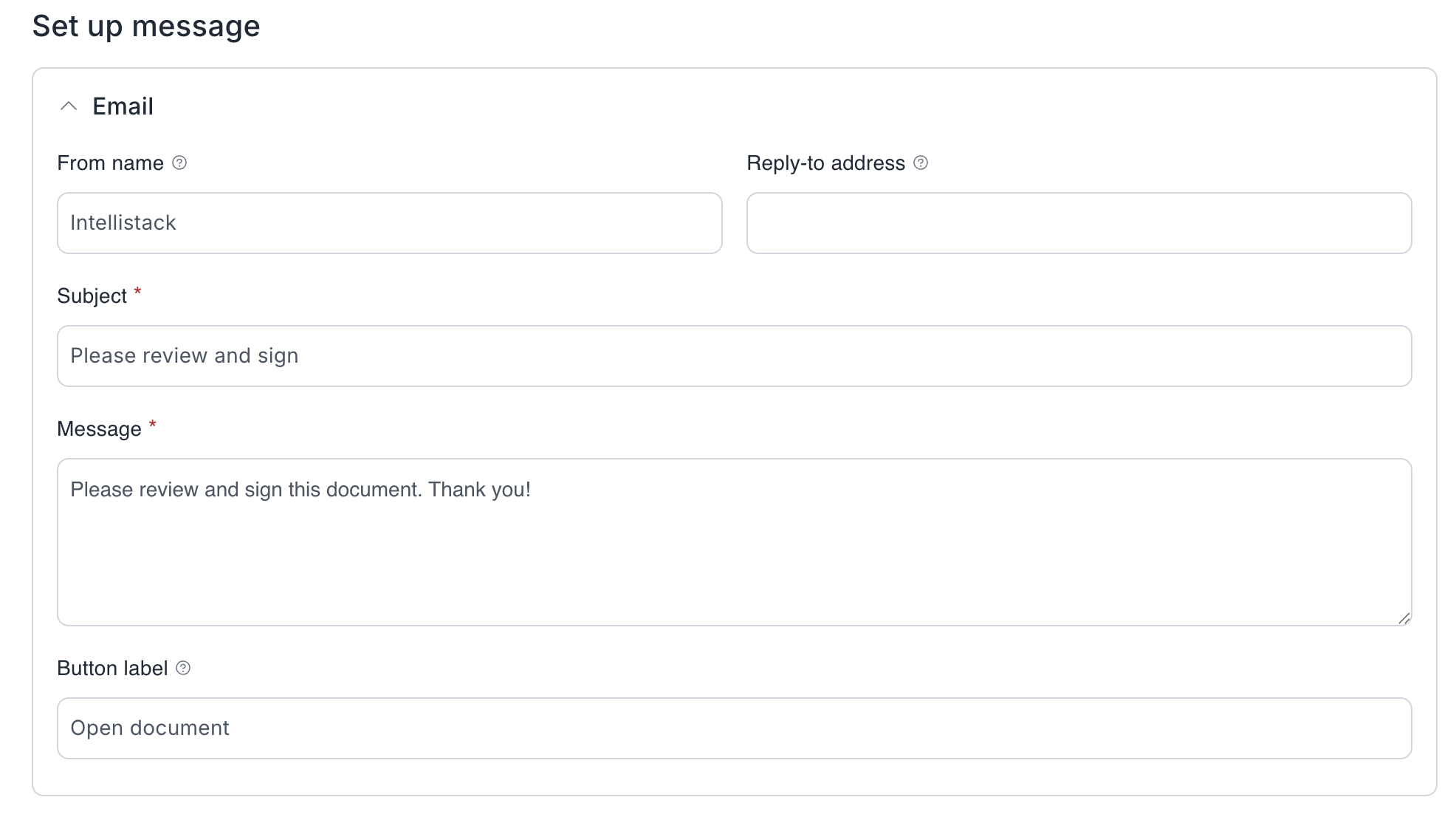This screenshot has height=814, width=1456.
Task: Click the red asterisk beside Message
Action: pyautogui.click(x=152, y=426)
